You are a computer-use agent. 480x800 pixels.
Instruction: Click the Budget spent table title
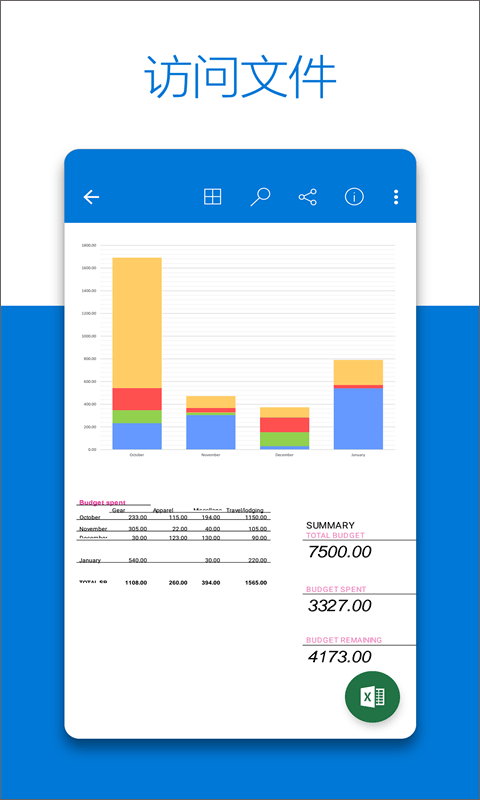click(x=103, y=503)
